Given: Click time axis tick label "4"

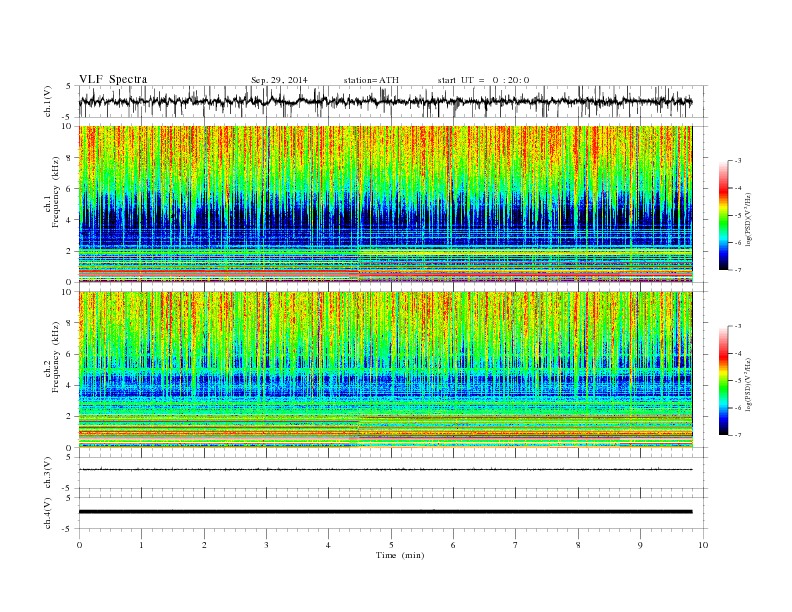Looking at the screenshot, I should click(328, 545).
